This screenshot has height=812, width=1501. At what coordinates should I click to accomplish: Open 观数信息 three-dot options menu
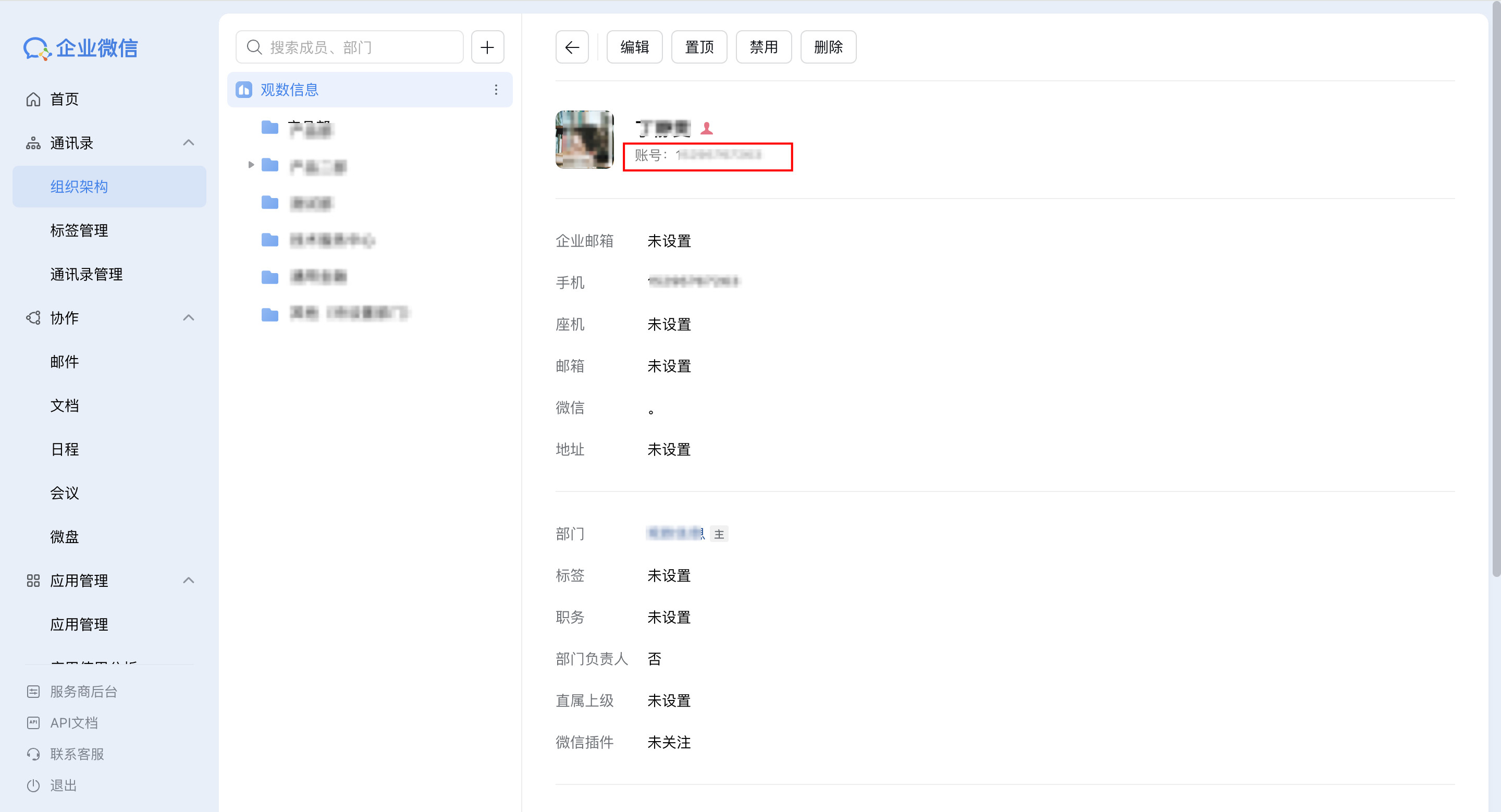[x=496, y=90]
